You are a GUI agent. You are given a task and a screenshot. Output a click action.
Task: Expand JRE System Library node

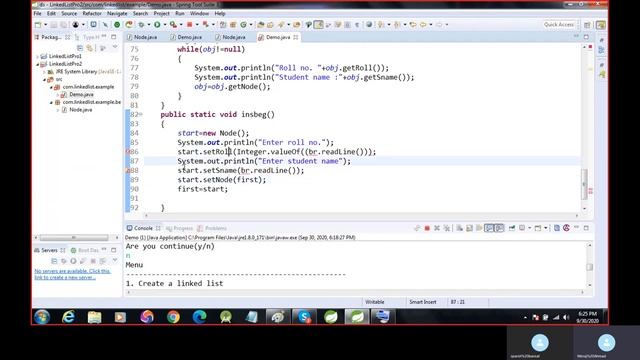point(44,72)
